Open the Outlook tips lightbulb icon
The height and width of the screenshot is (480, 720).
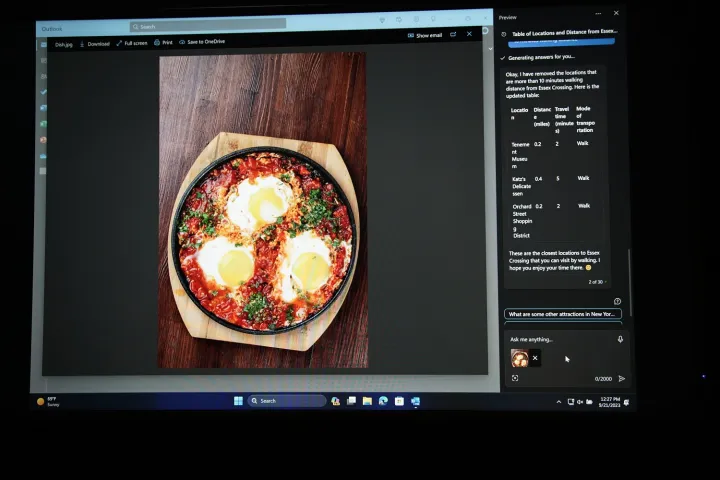click(x=433, y=19)
